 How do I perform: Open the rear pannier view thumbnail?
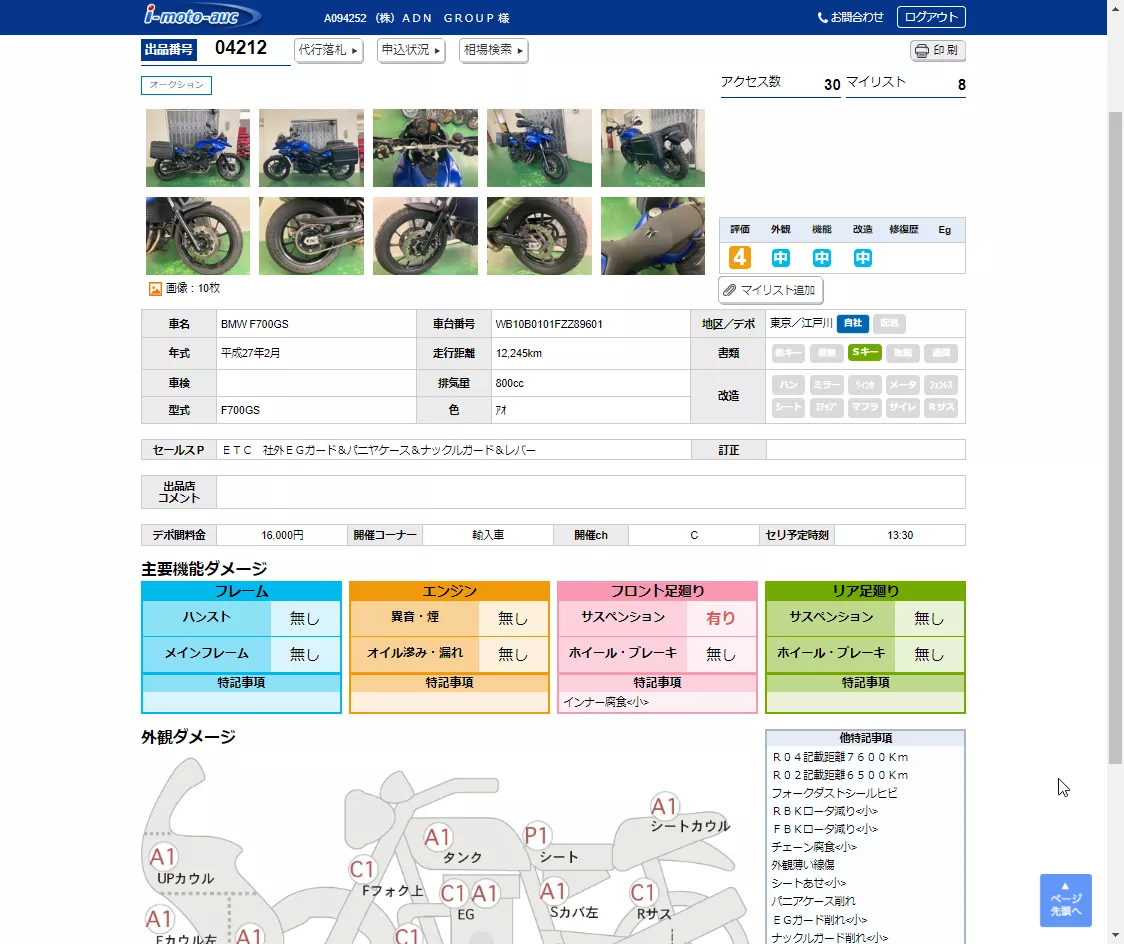point(652,148)
